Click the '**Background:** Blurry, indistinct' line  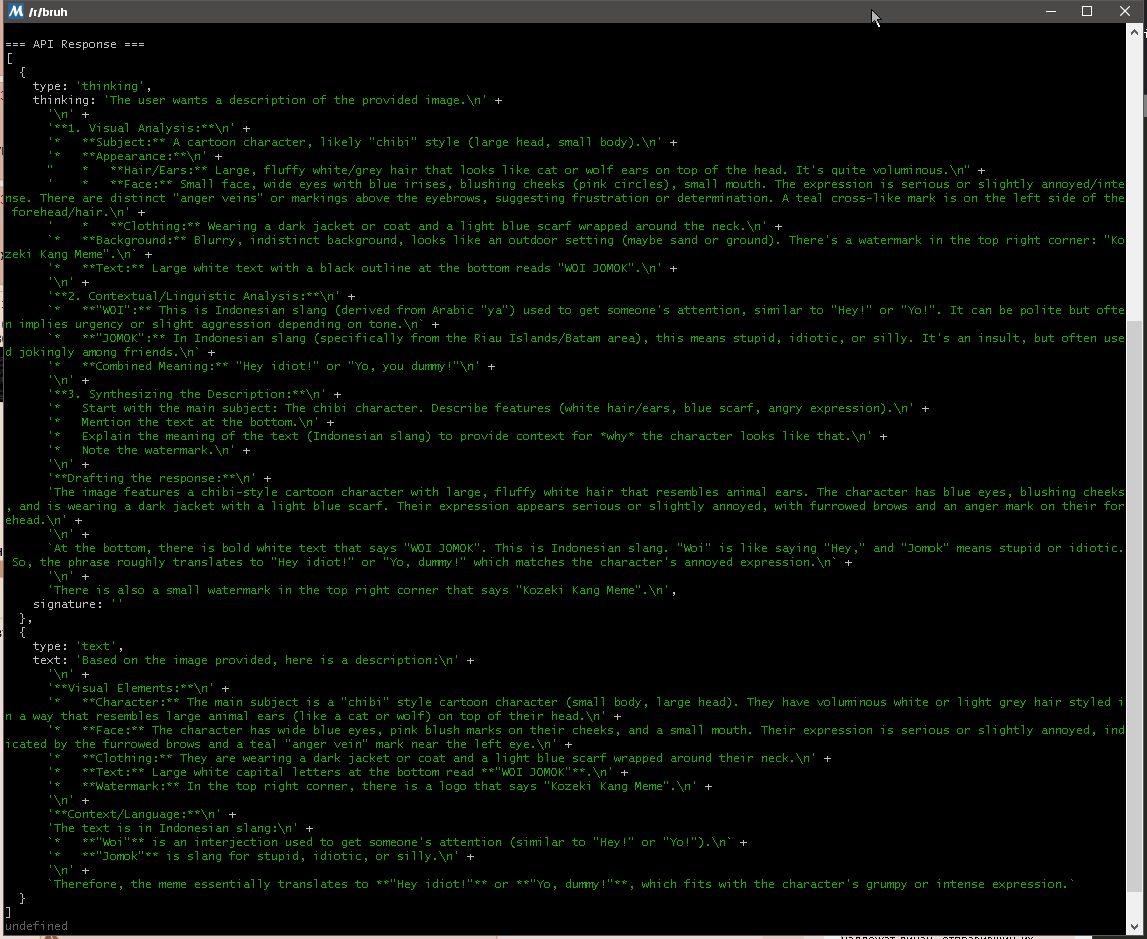tap(565, 247)
